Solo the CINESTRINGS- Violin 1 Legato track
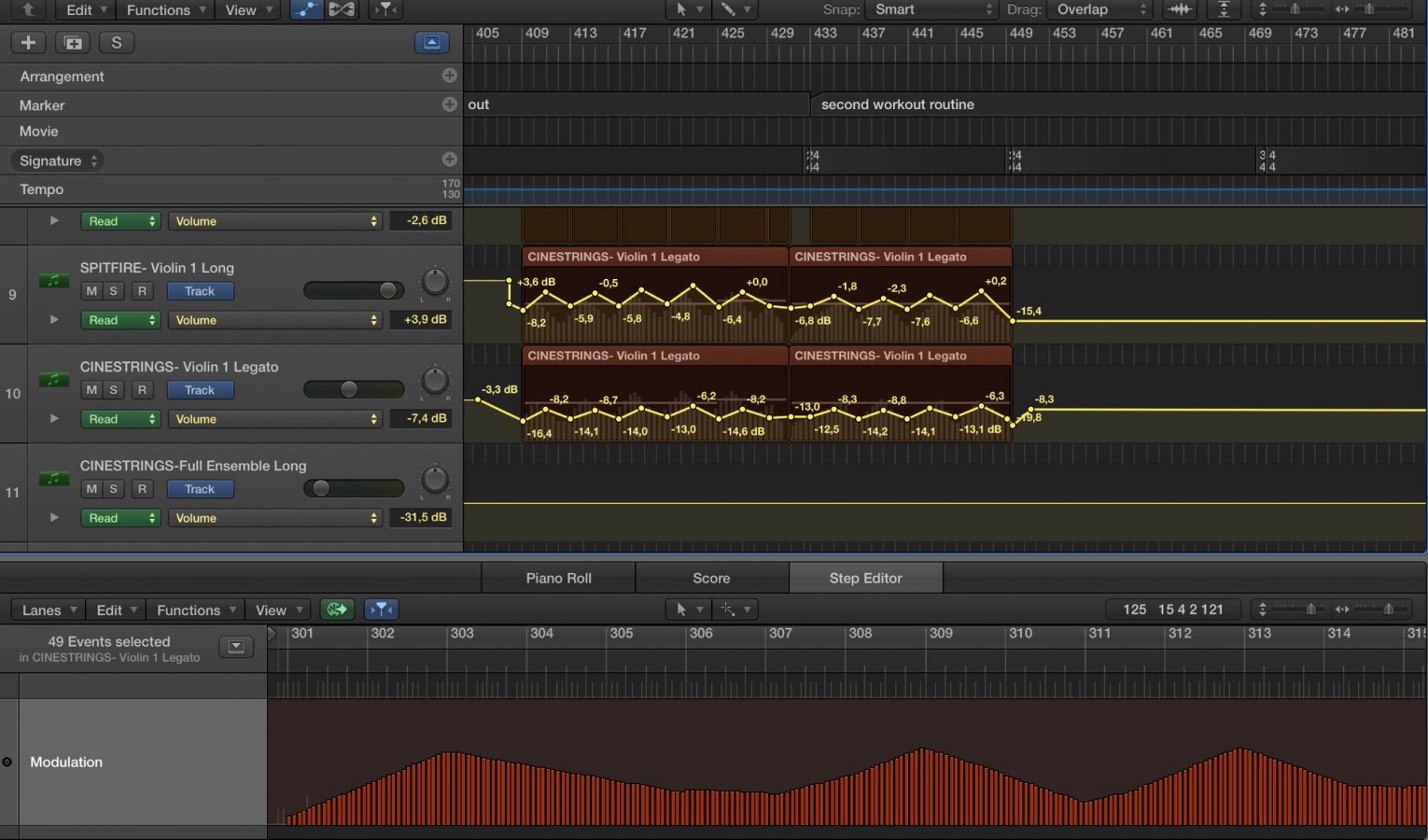1428x840 pixels. coord(113,390)
